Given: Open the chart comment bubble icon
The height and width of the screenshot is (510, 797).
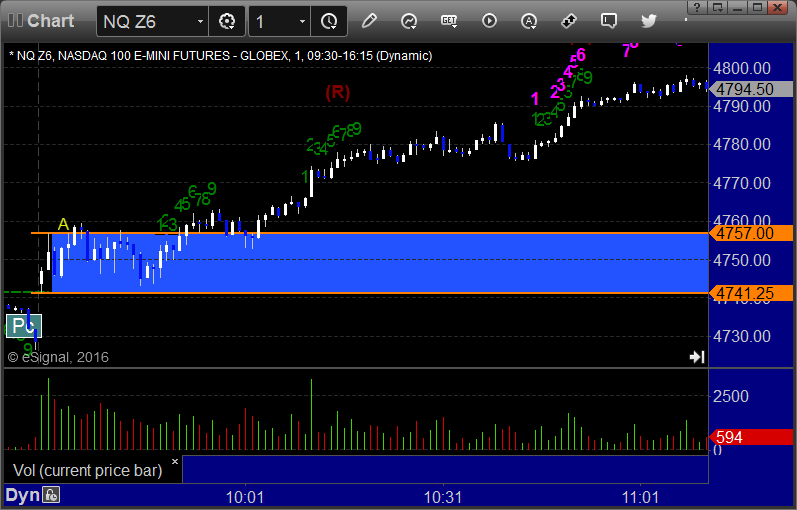Looking at the screenshot, I should pyautogui.click(x=608, y=21).
